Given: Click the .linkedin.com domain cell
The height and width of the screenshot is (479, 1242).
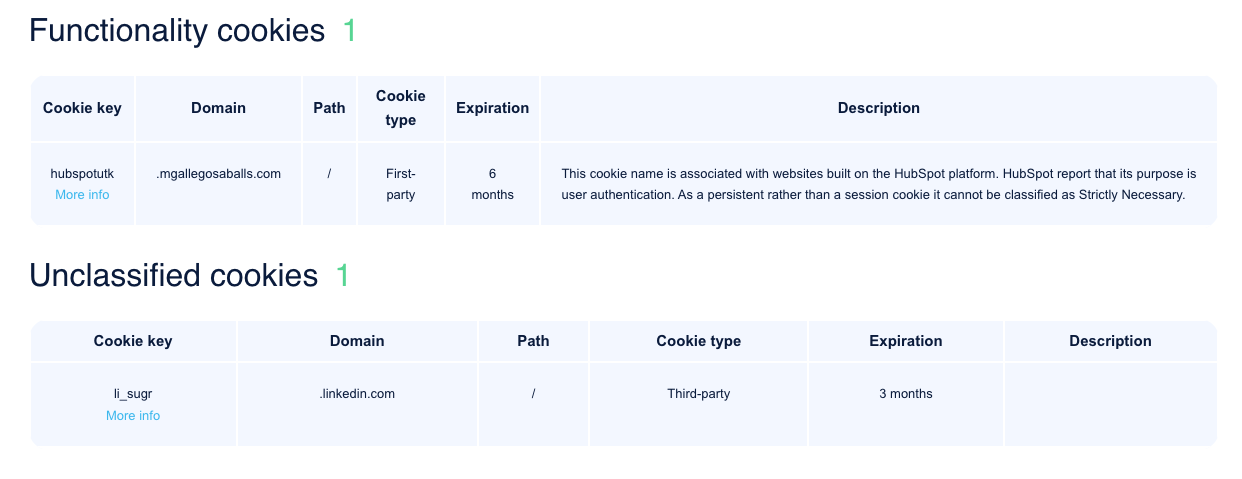Looking at the screenshot, I should [357, 394].
